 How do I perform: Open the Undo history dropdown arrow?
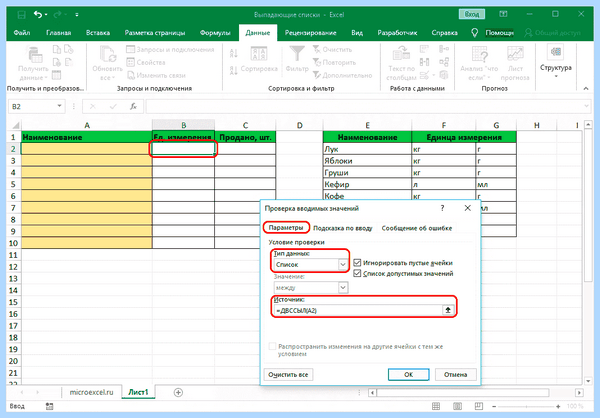pos(46,15)
